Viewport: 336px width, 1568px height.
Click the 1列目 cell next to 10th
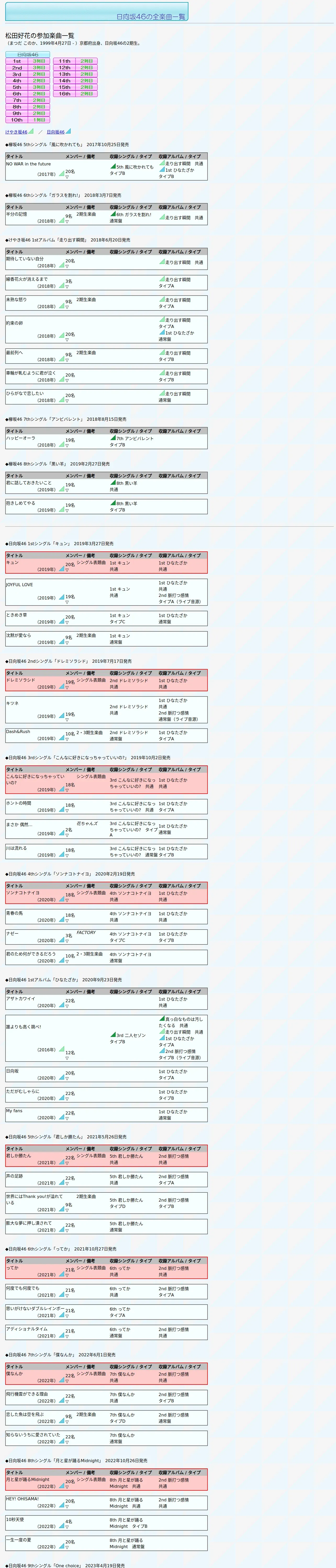(x=39, y=120)
